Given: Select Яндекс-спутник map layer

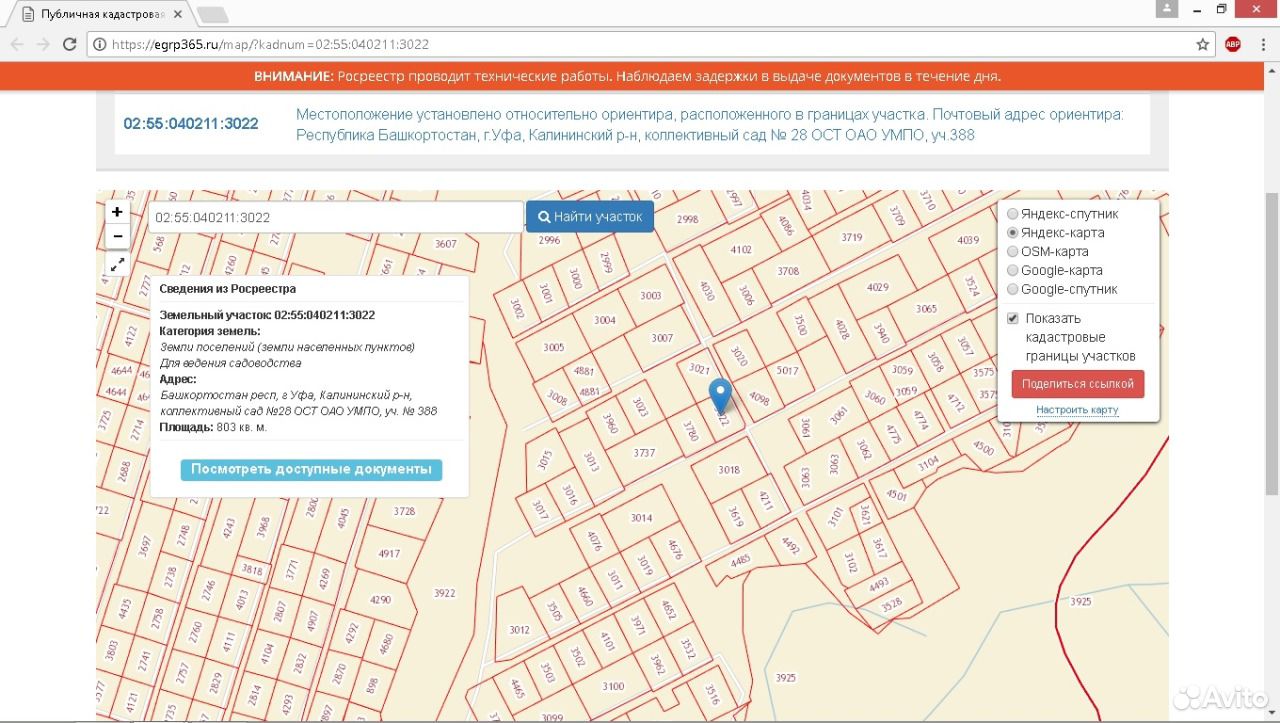Looking at the screenshot, I should [1013, 214].
